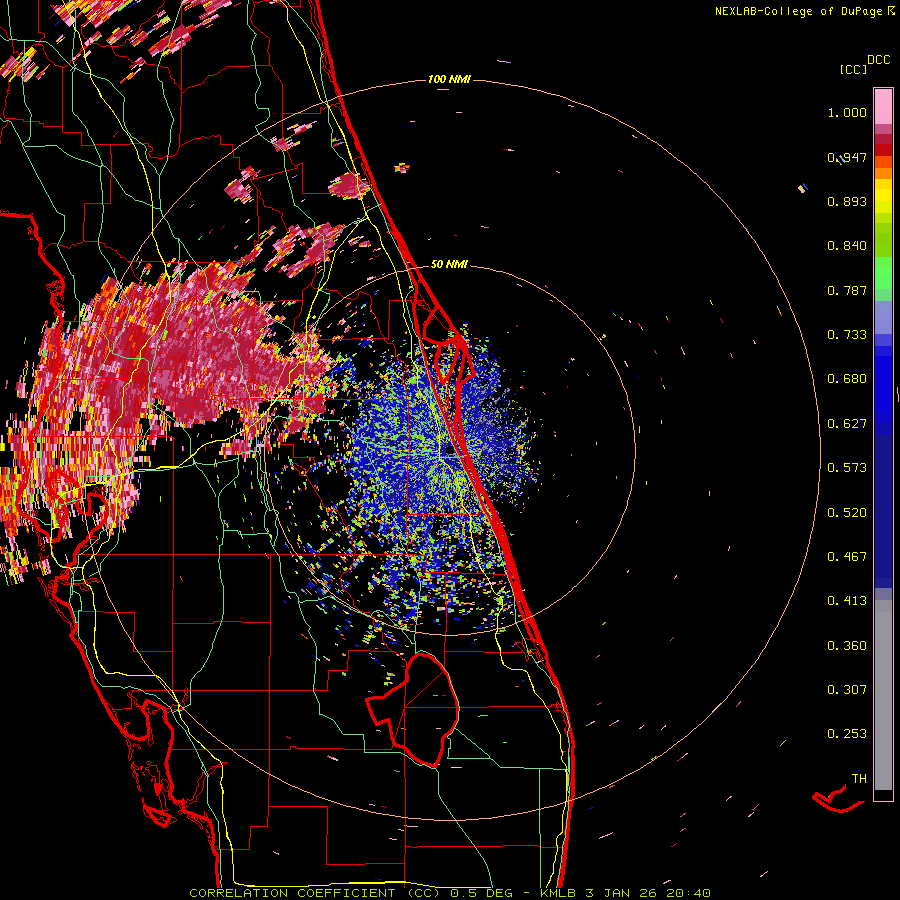This screenshot has width=900, height=900.
Task: Select the DCC product label
Action: click(x=878, y=60)
